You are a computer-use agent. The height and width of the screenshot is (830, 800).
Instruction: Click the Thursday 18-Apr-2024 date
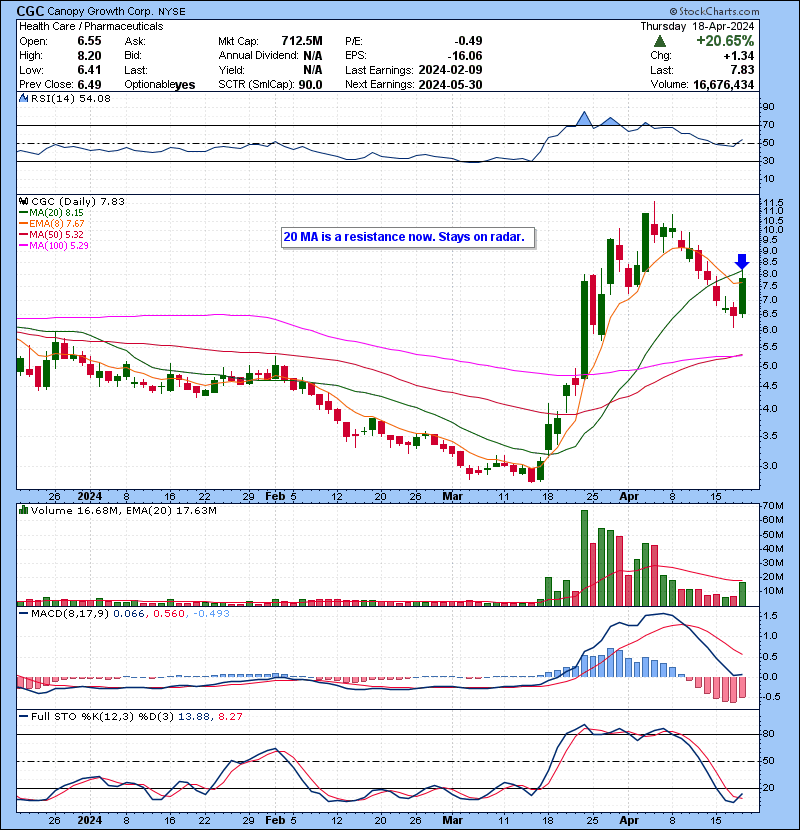pyautogui.click(x=697, y=26)
